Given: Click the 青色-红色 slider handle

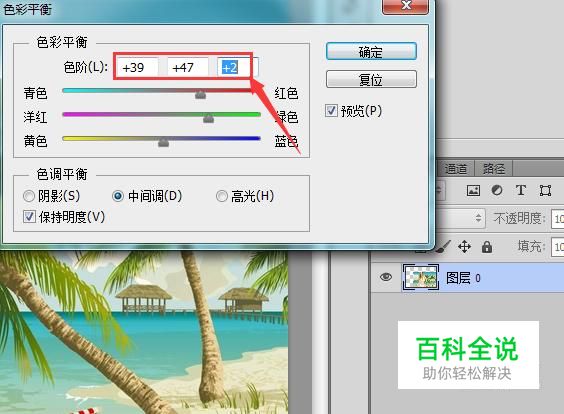Looking at the screenshot, I should [200, 95].
